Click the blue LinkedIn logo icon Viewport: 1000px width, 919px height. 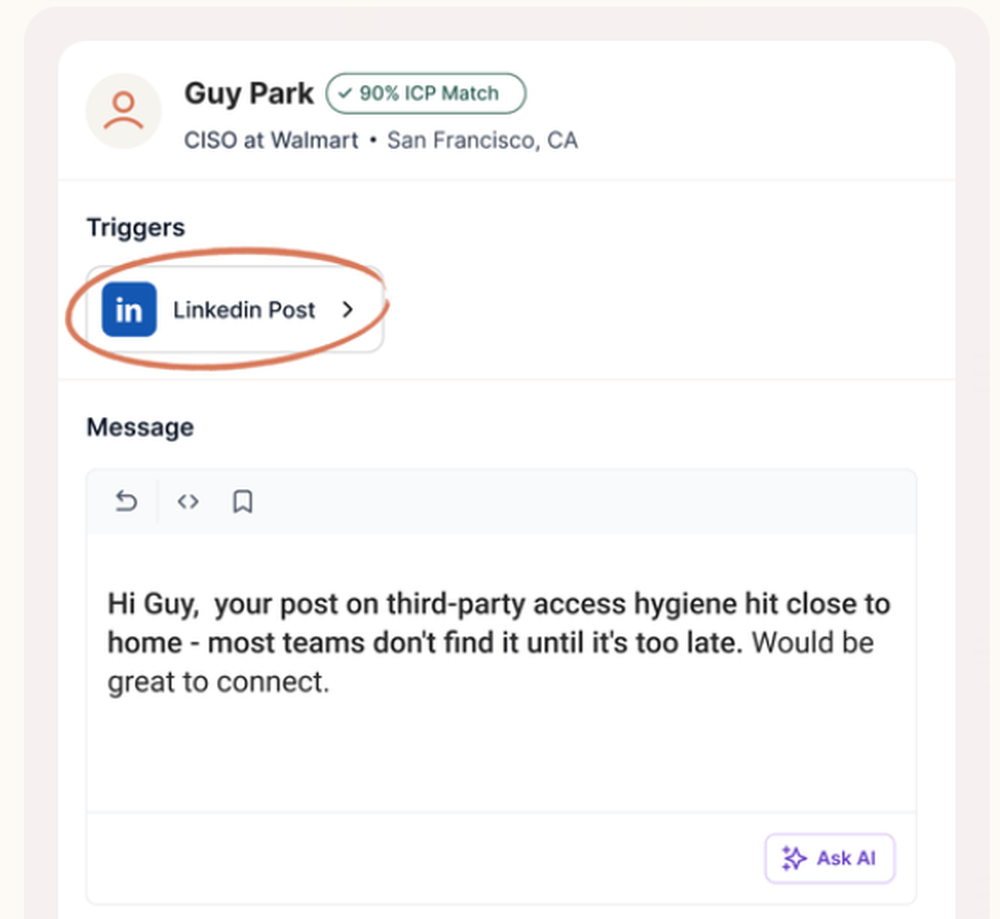click(129, 309)
